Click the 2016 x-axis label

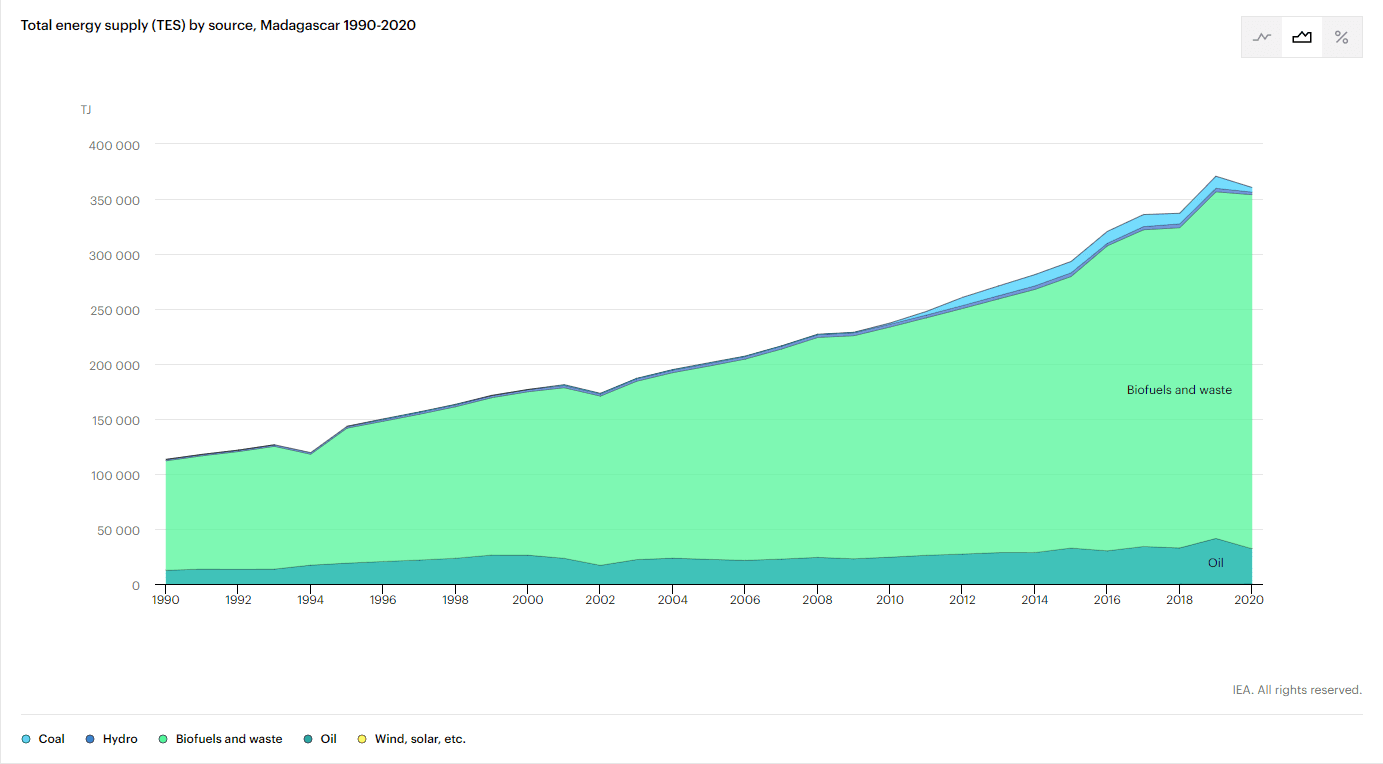tap(1107, 600)
